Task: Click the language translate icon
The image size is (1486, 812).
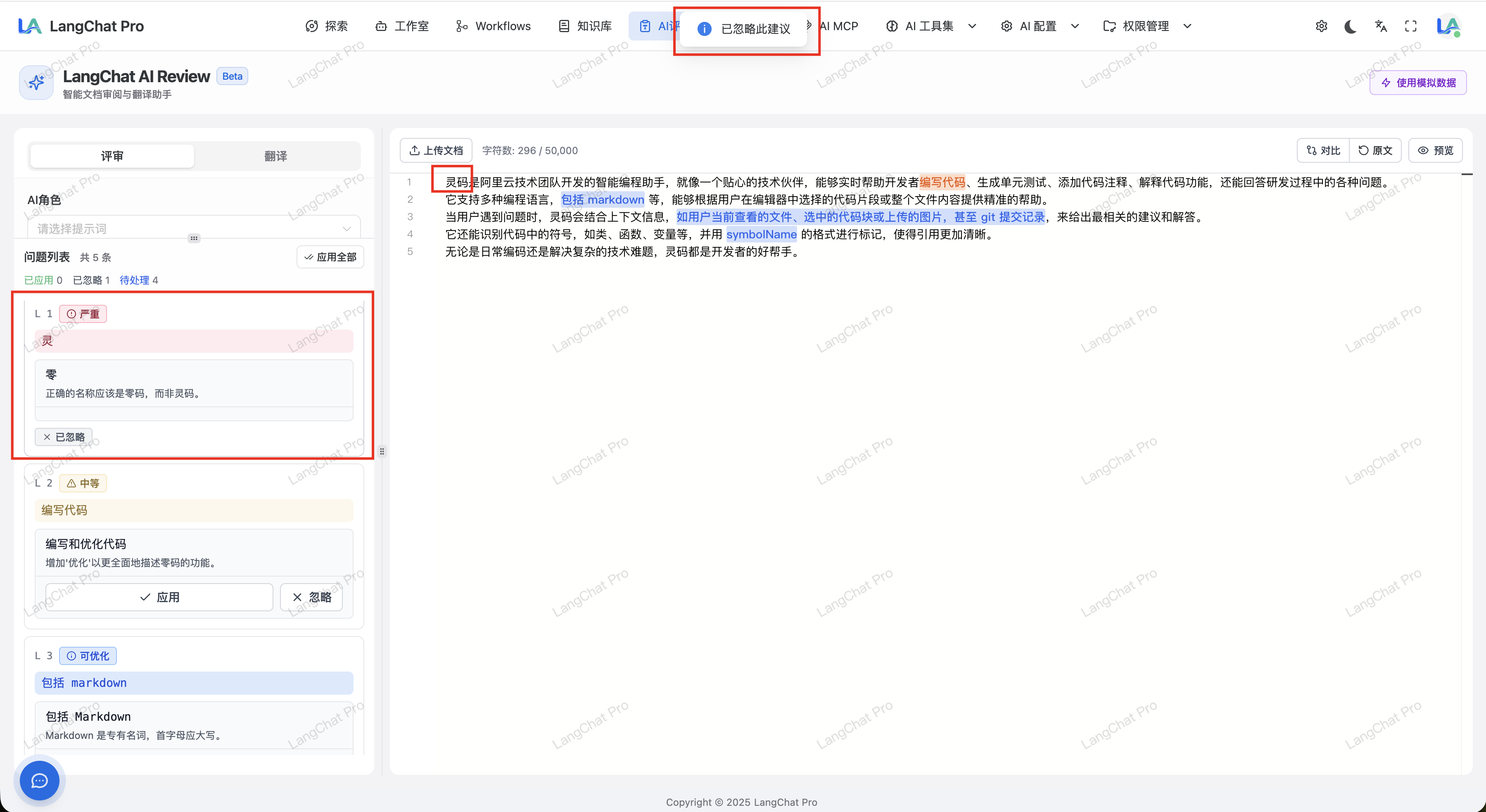Action: tap(1380, 26)
